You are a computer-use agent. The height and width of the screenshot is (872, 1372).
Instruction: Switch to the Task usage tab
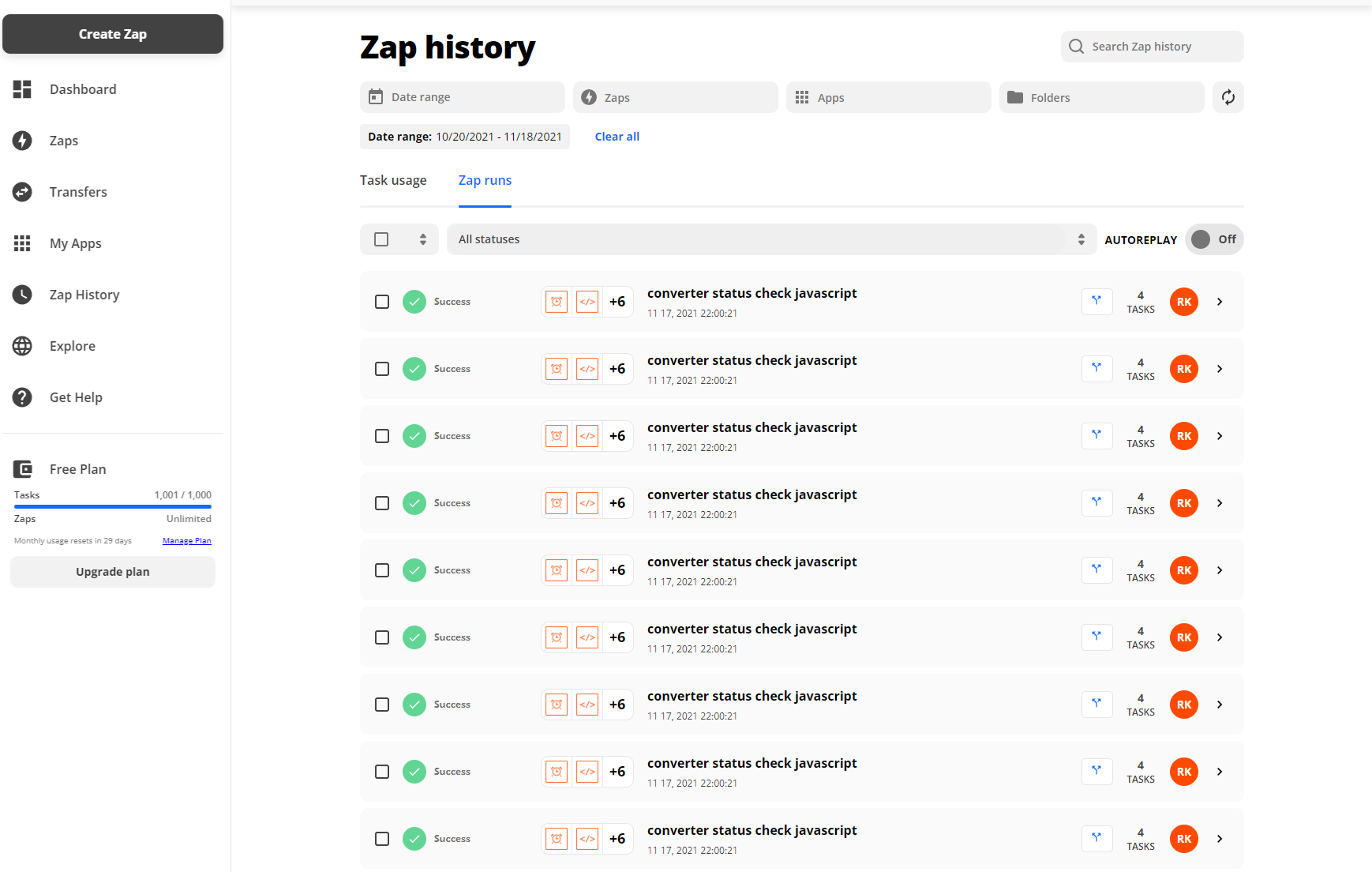[x=393, y=180]
